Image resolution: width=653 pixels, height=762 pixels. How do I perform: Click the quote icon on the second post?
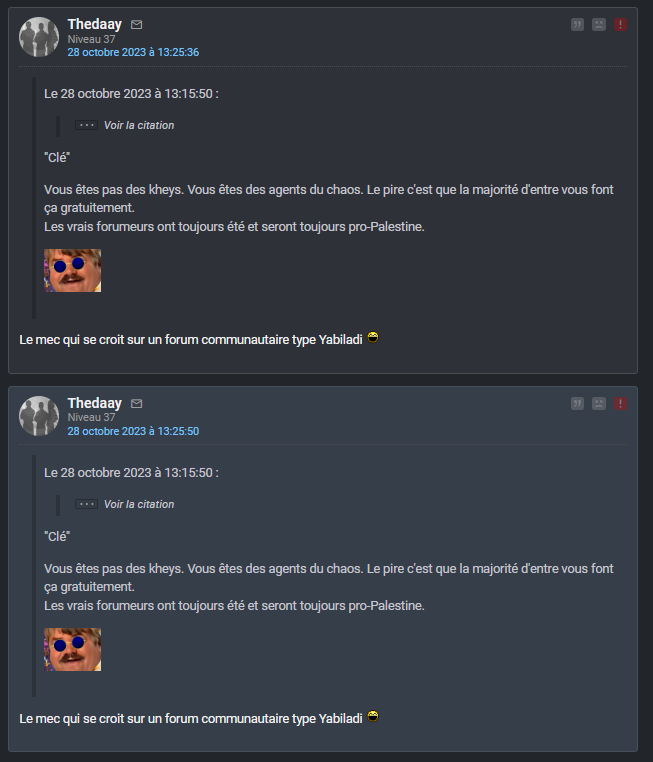click(577, 403)
